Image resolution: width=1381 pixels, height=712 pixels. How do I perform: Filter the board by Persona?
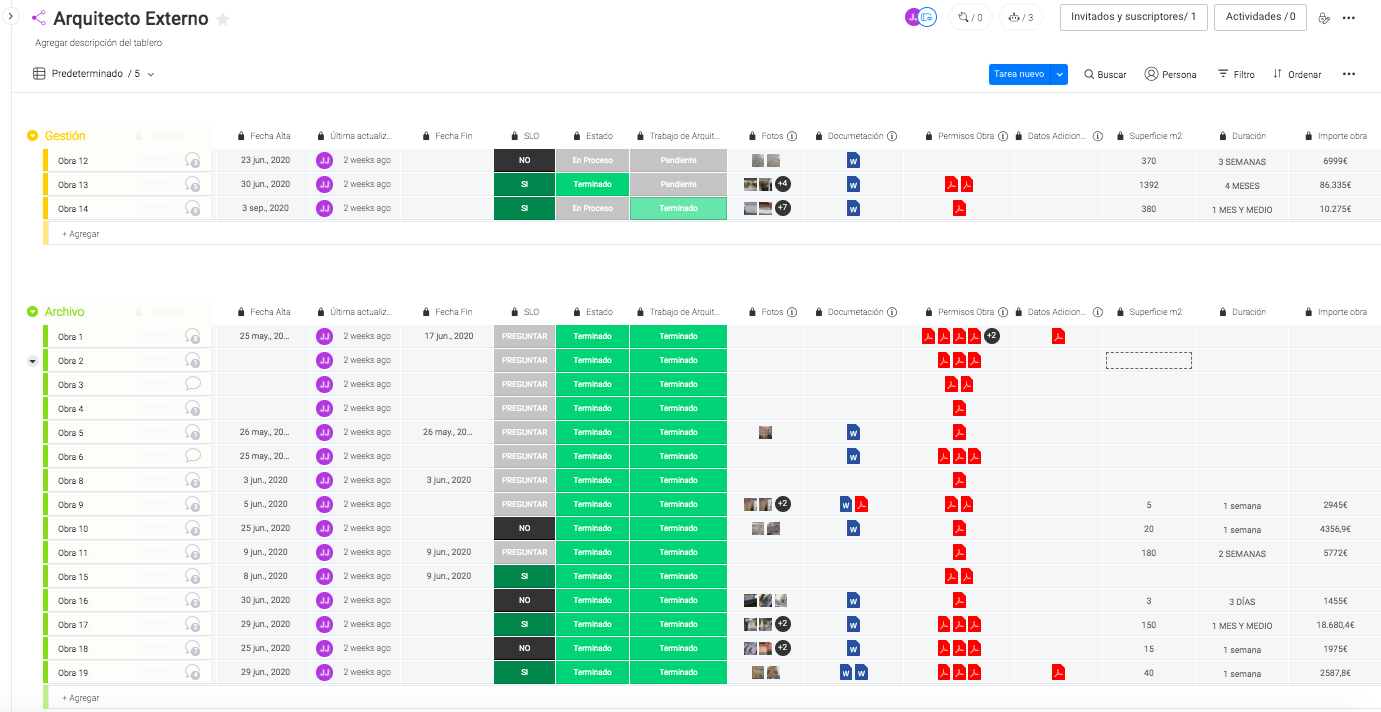point(1170,74)
